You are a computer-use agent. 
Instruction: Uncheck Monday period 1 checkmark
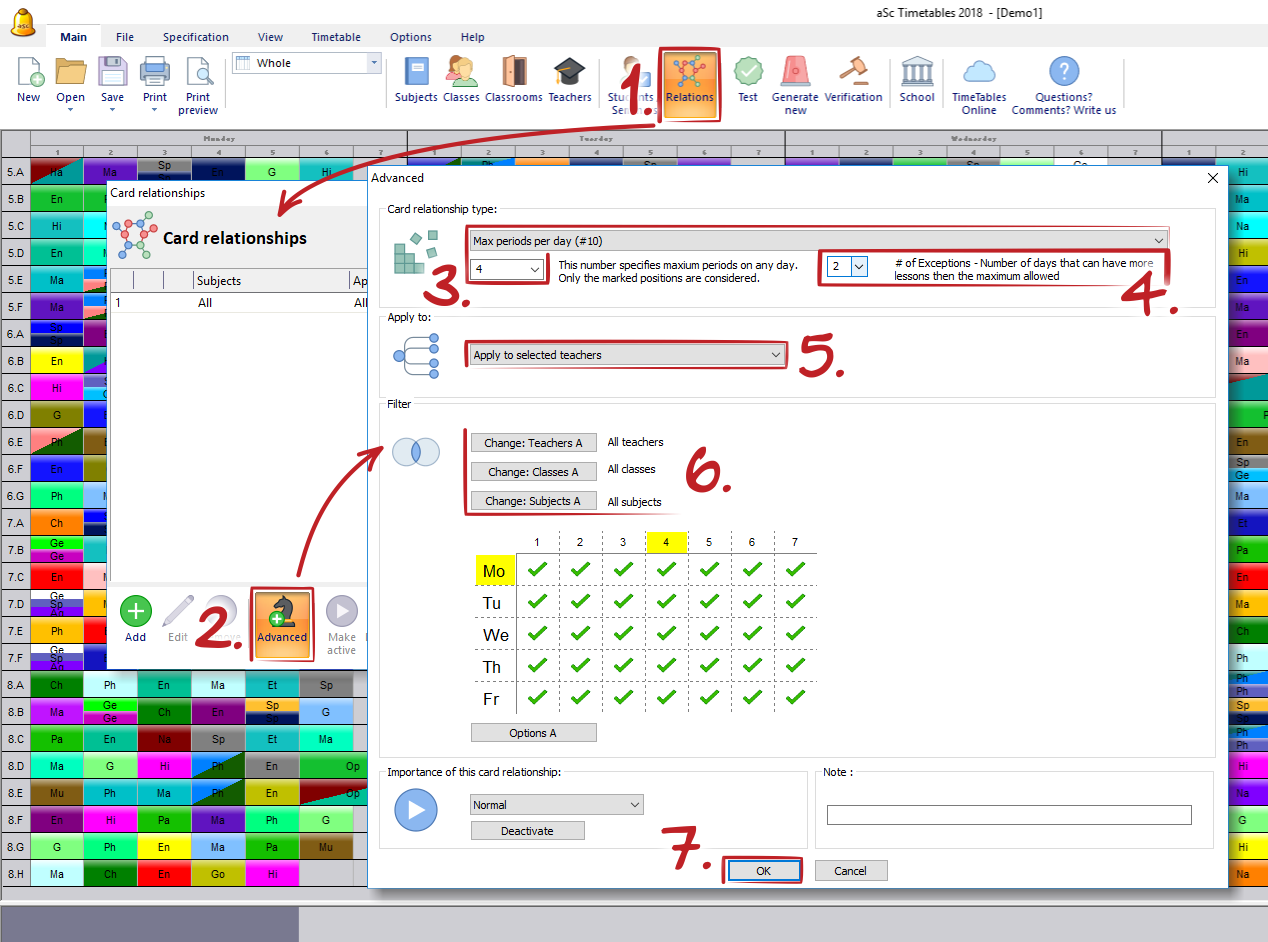[x=537, y=570]
